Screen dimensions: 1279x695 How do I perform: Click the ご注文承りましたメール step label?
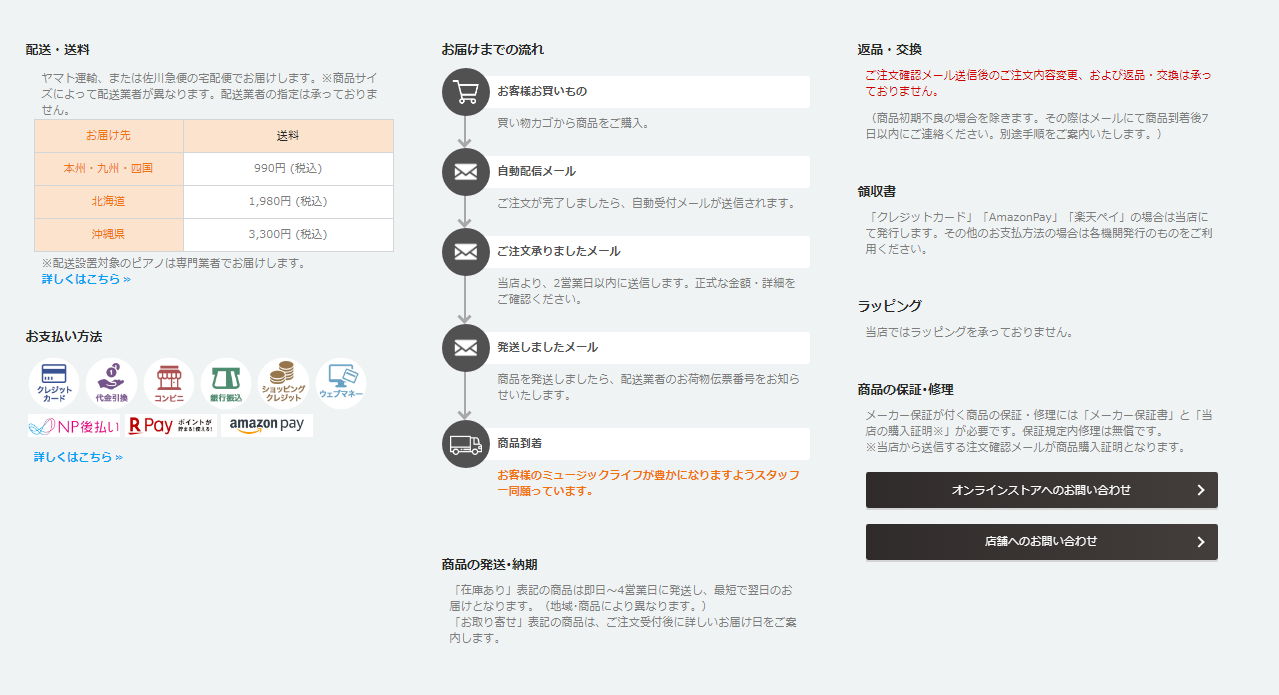559,251
